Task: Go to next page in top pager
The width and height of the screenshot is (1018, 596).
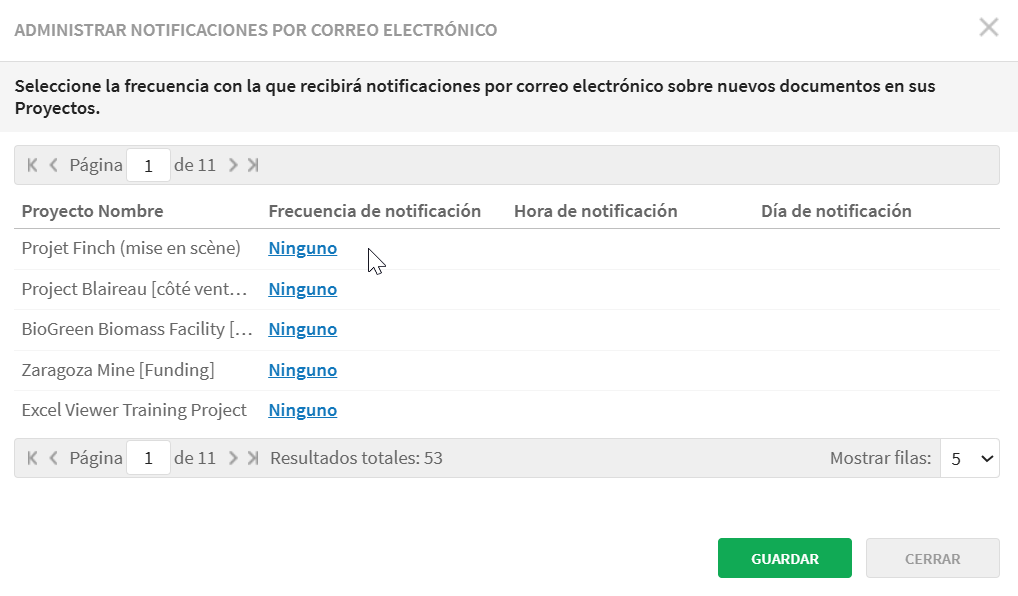Action: pyautogui.click(x=233, y=165)
